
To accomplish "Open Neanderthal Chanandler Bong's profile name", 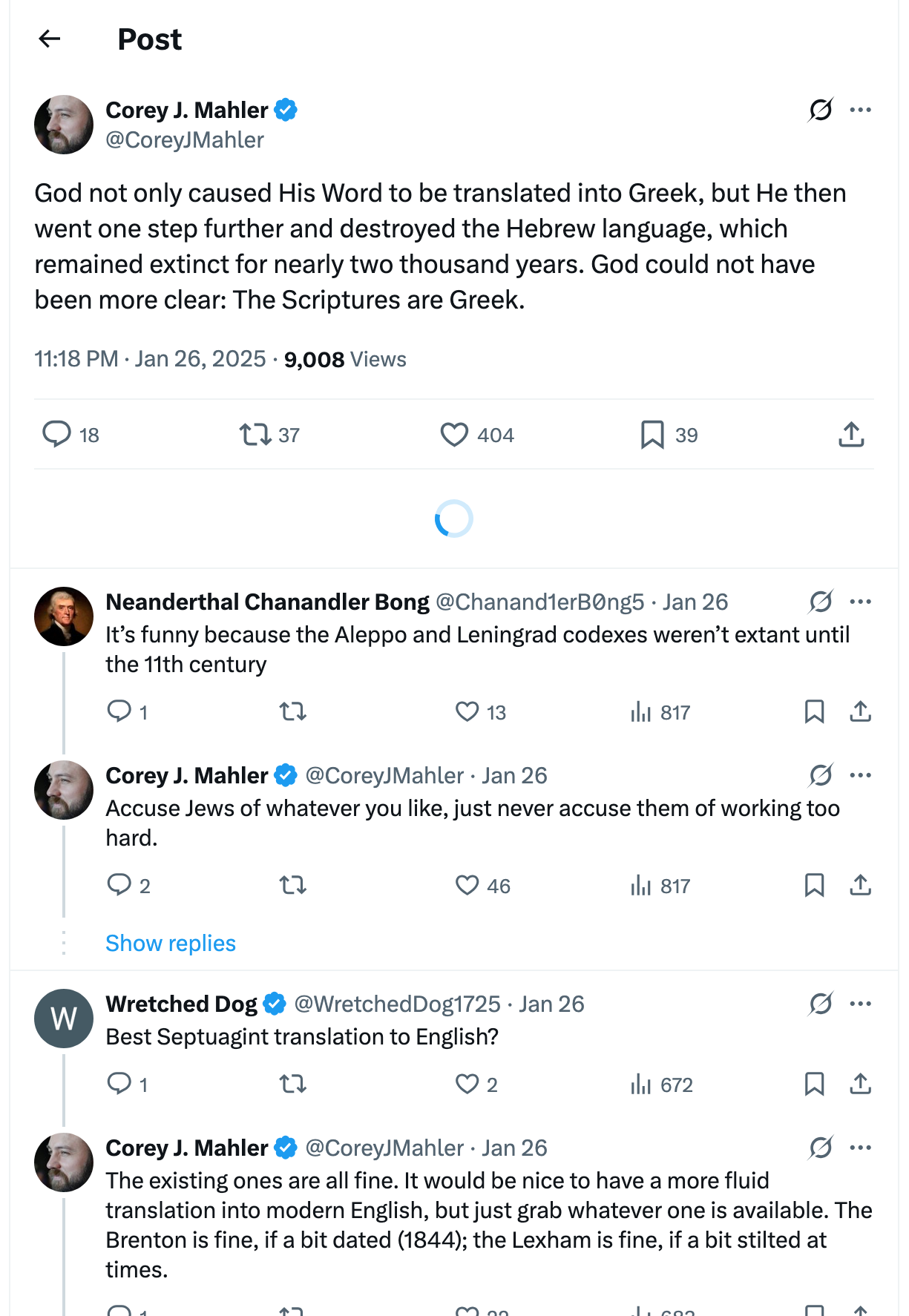I will pyautogui.click(x=267, y=602).
